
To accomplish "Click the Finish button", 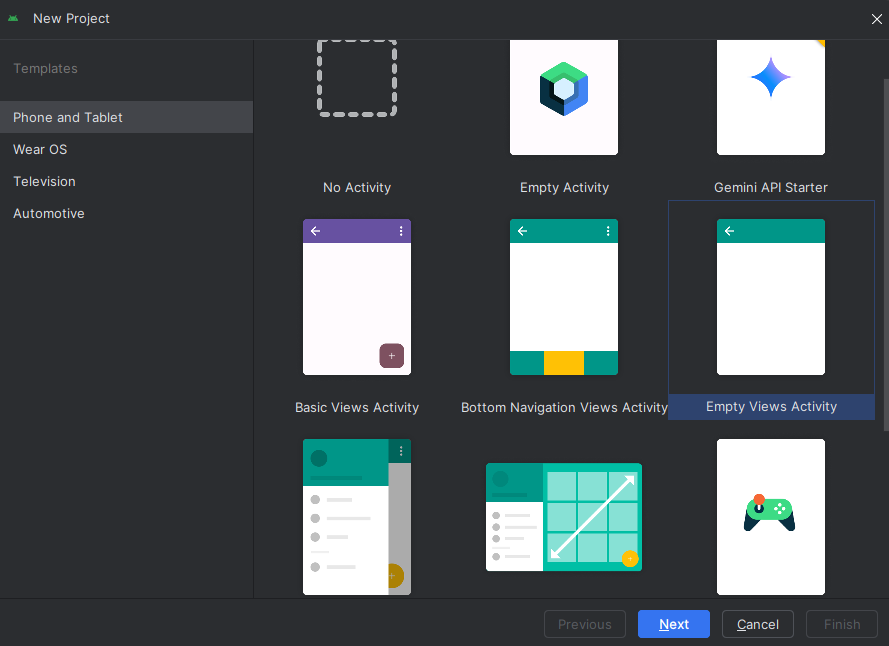I will pos(841,624).
